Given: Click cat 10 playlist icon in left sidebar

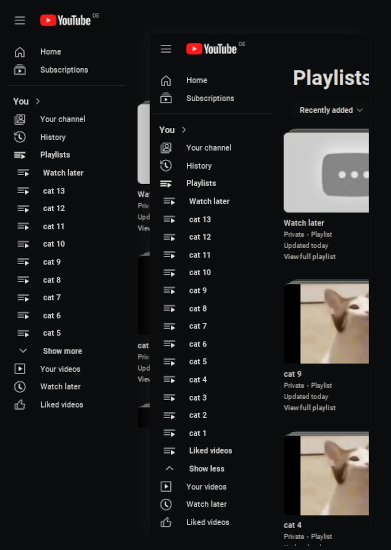Looking at the screenshot, I should [23, 244].
